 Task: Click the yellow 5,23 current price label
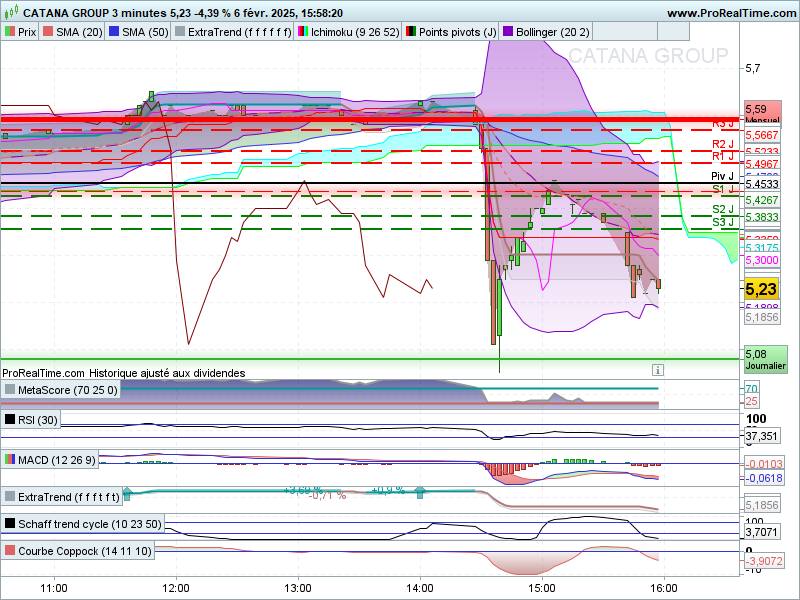[x=761, y=288]
